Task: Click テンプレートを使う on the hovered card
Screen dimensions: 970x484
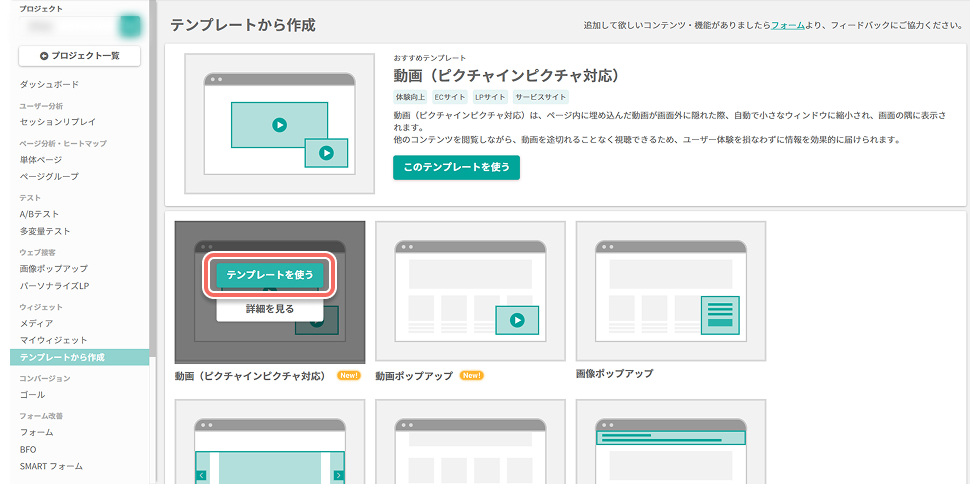Action: coord(270,275)
